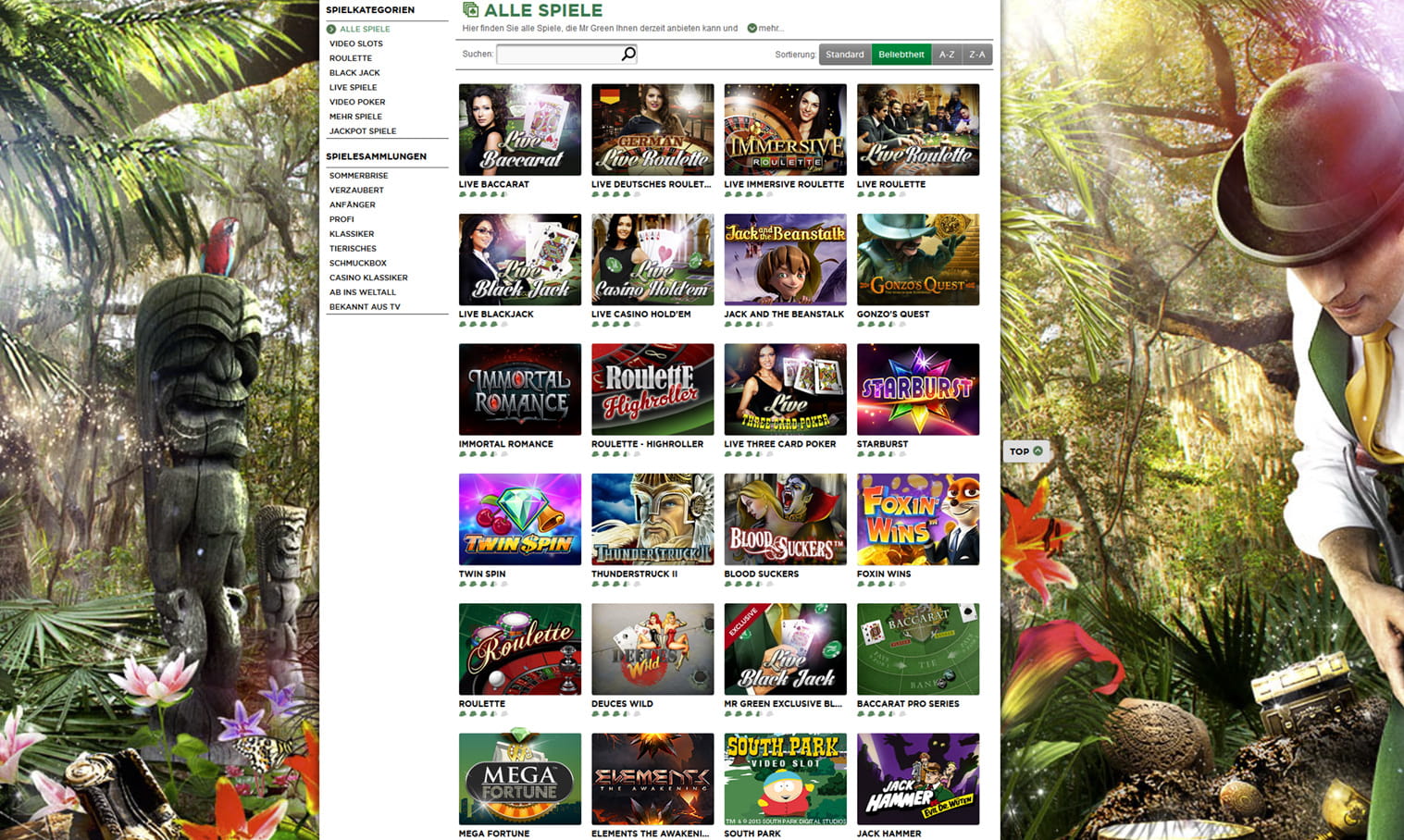This screenshot has width=1404, height=840.
Task: Open Ab ins Weltall collection
Action: [363, 292]
